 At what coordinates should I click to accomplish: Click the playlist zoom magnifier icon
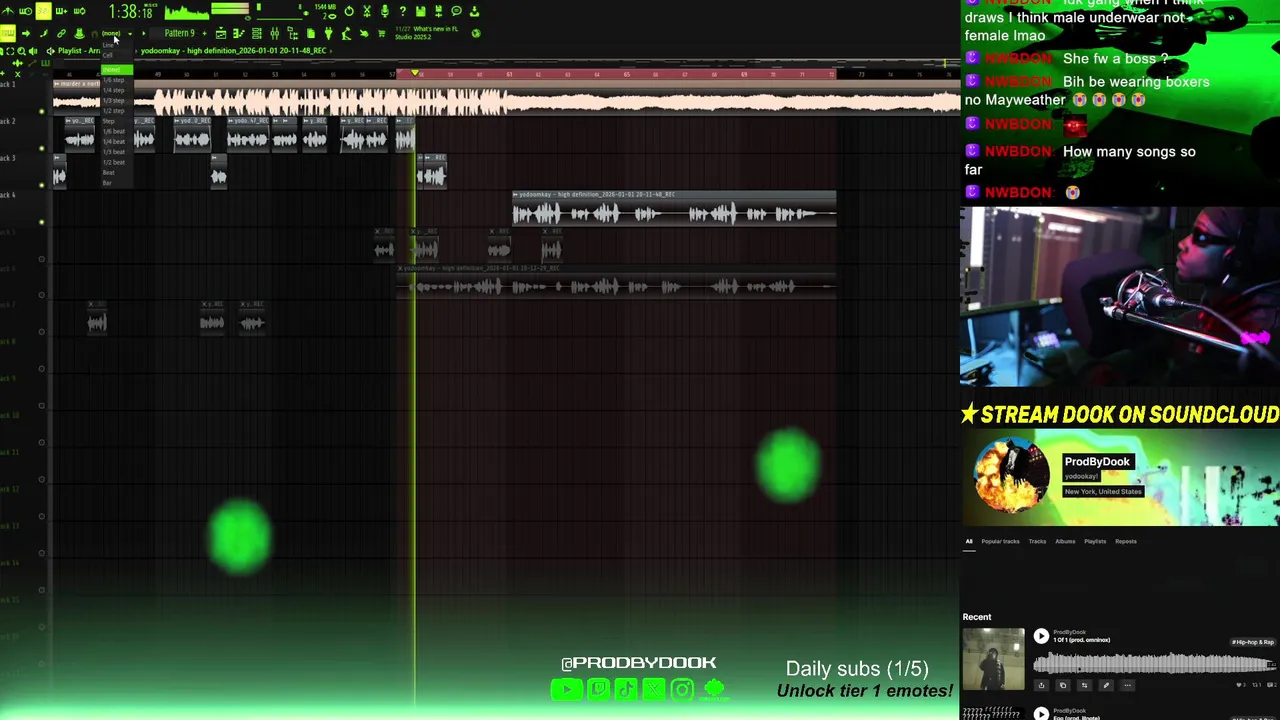click(x=21, y=51)
